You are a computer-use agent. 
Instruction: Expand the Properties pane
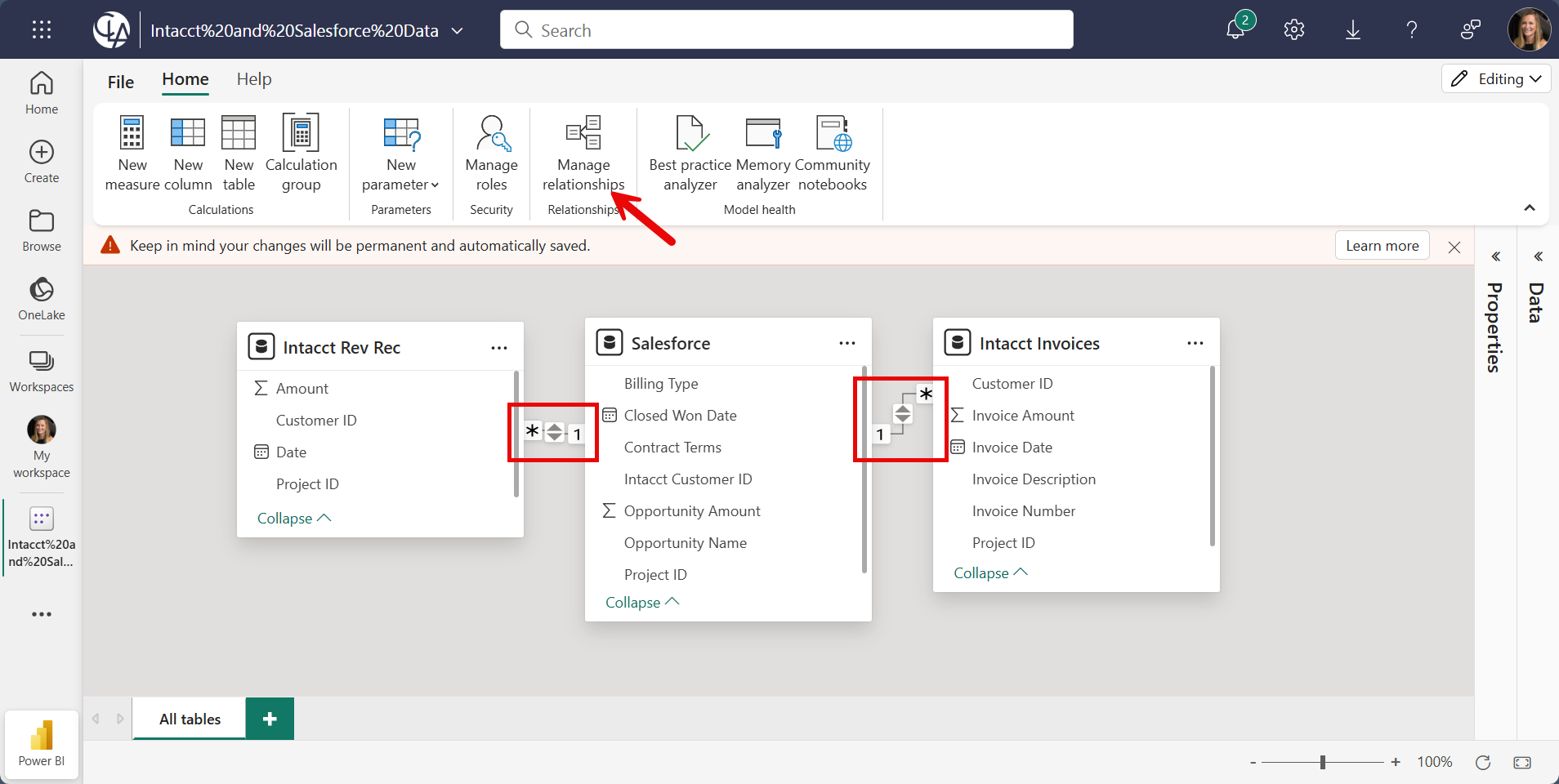1495,256
